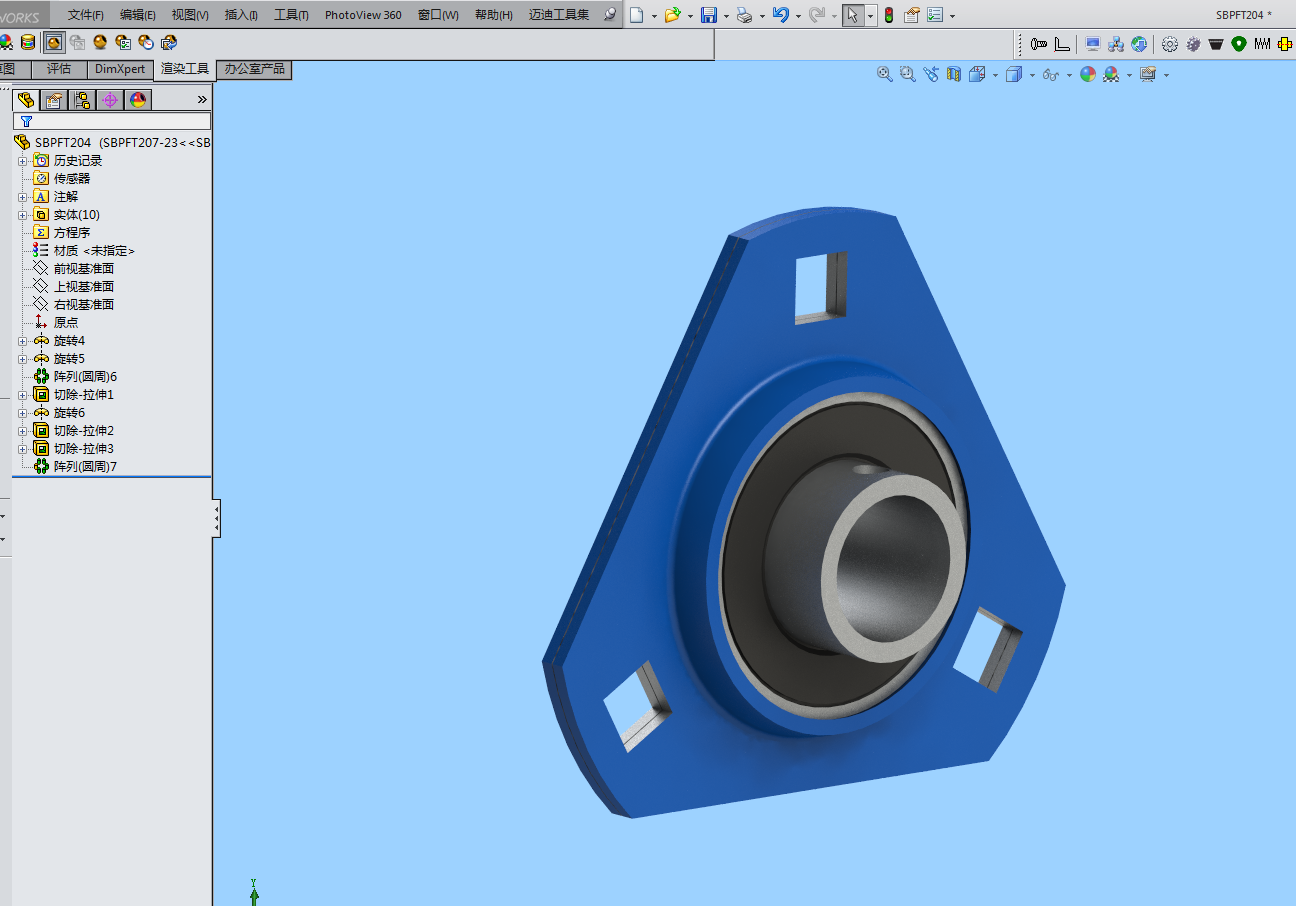The width and height of the screenshot is (1296, 906).
Task: Click the edit scene cylinder icon
Action: (x=27, y=42)
